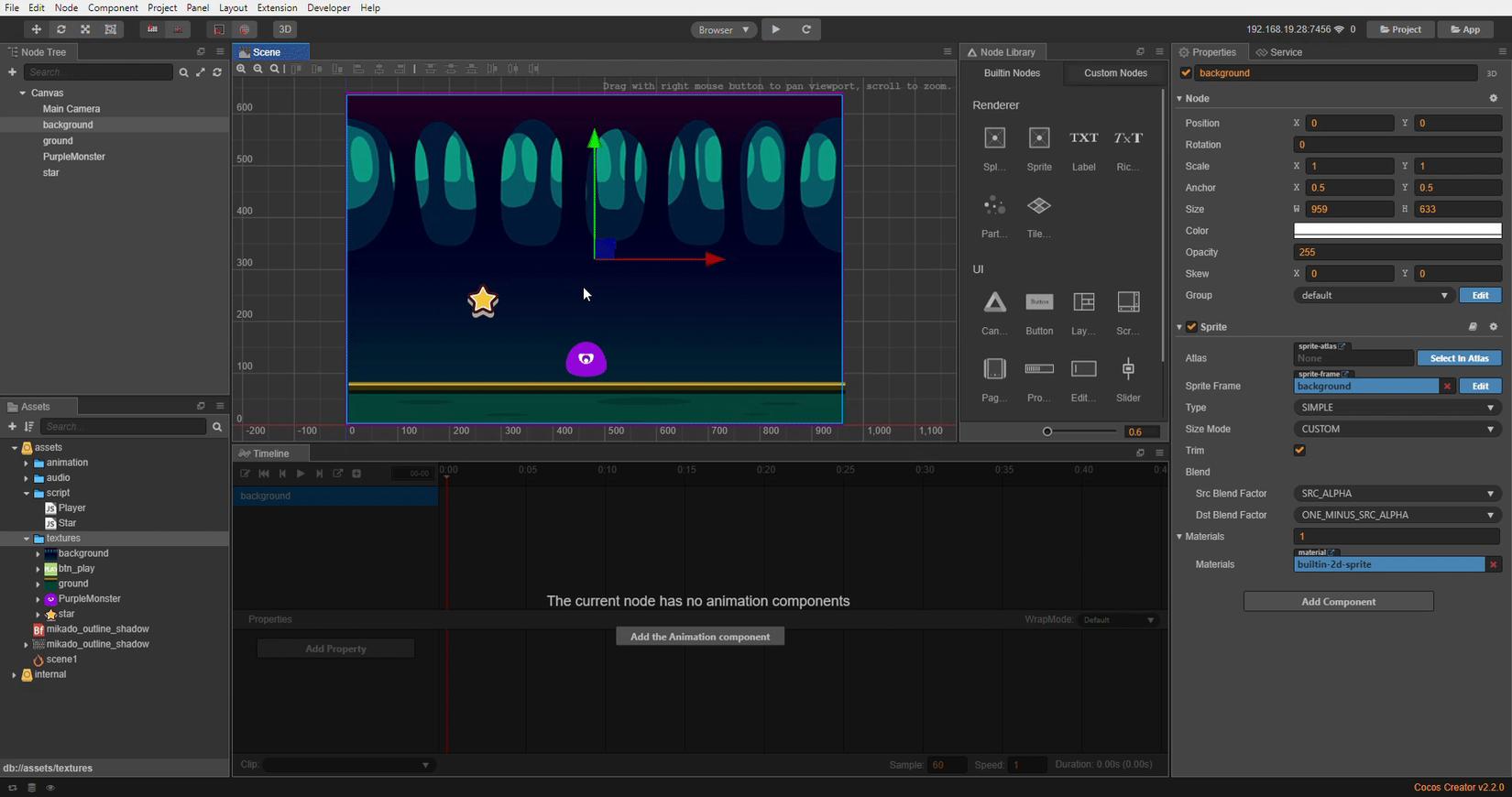Select the Rotate tool in top toolbar
Image resolution: width=1512 pixels, height=797 pixels.
point(60,29)
